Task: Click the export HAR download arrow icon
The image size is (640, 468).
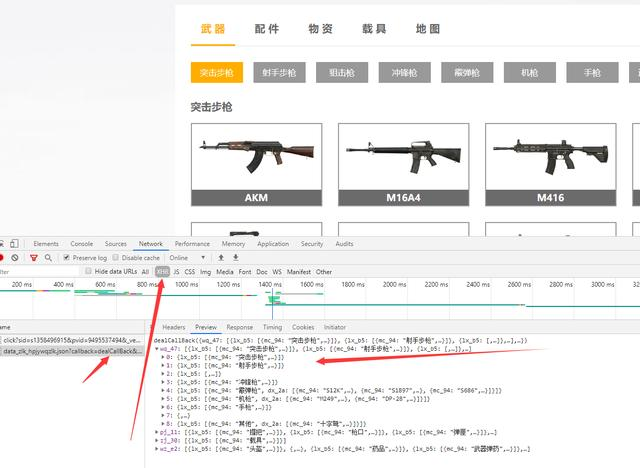Action: [x=236, y=257]
